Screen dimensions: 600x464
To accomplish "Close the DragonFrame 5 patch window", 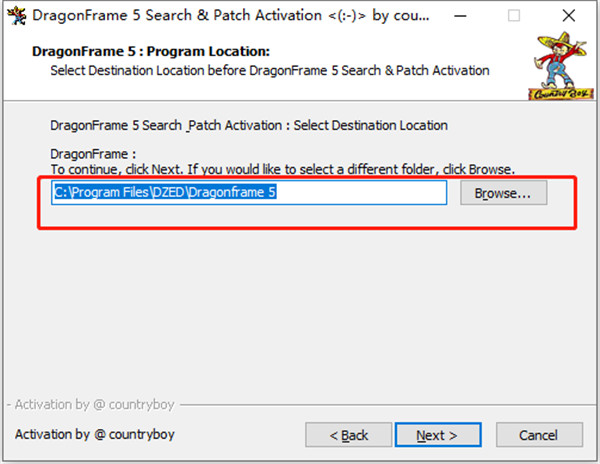I will click(569, 16).
